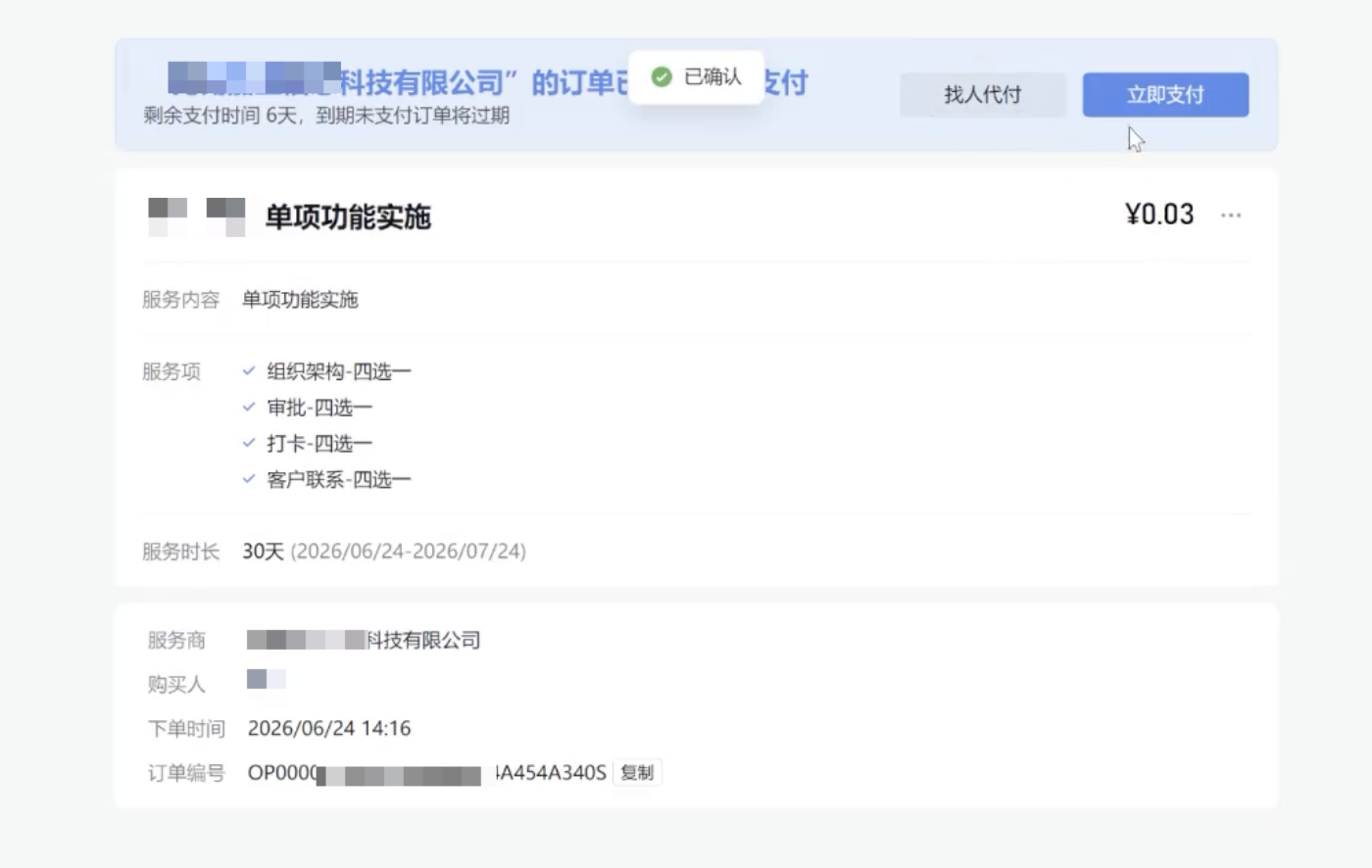Click the 已确认 confirmation toast
This screenshot has width=1372, height=868.
click(697, 76)
